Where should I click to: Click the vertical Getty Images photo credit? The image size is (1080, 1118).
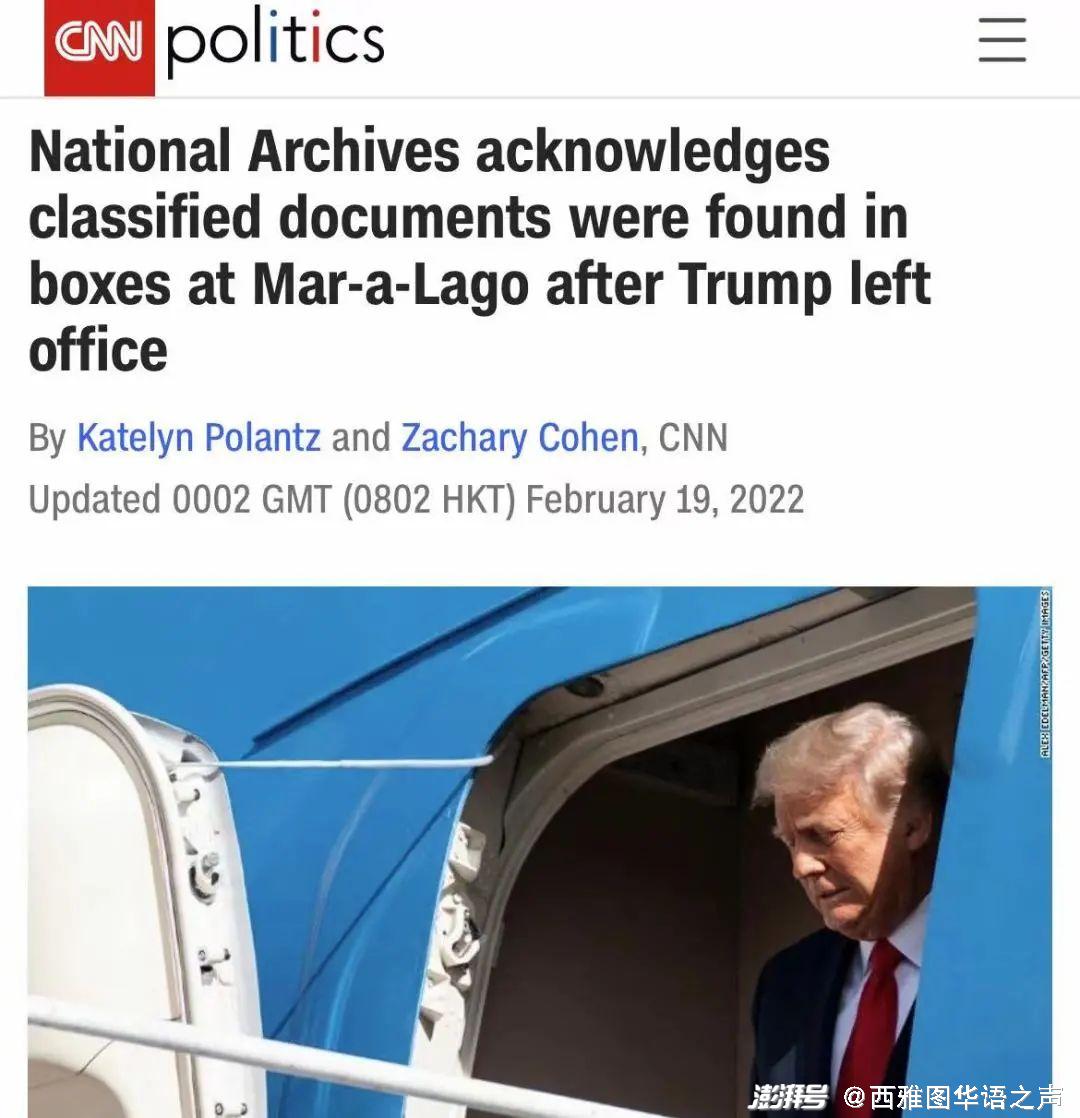[x=1044, y=673]
